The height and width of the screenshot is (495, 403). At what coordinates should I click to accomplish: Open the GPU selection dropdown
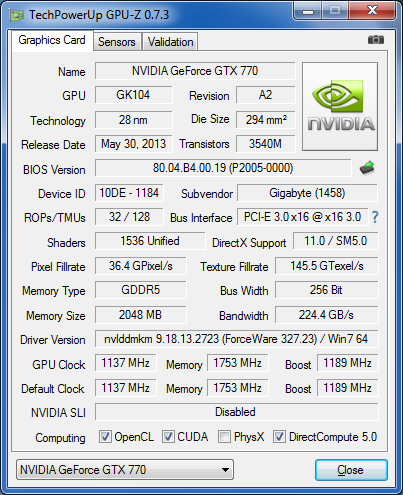(x=125, y=470)
